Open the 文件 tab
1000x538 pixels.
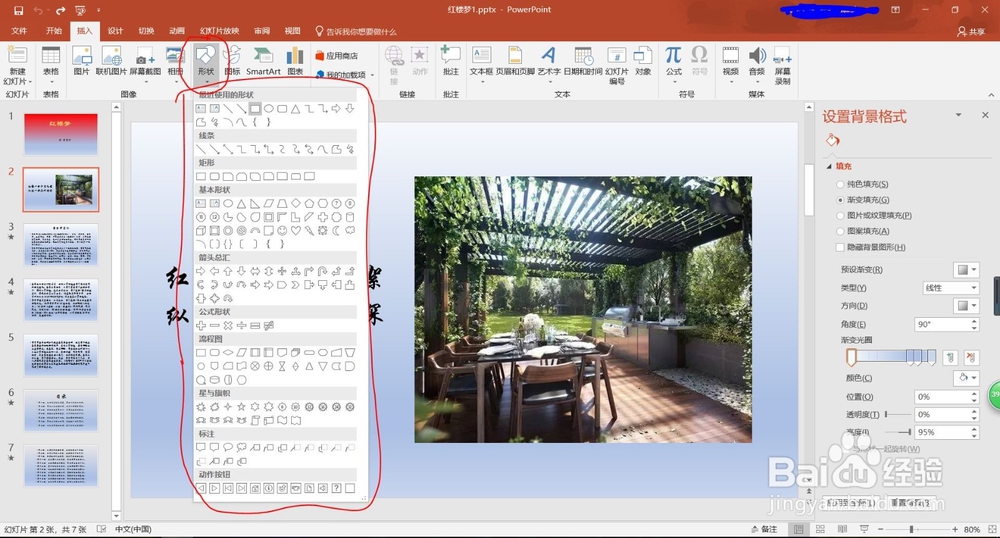pyautogui.click(x=19, y=31)
